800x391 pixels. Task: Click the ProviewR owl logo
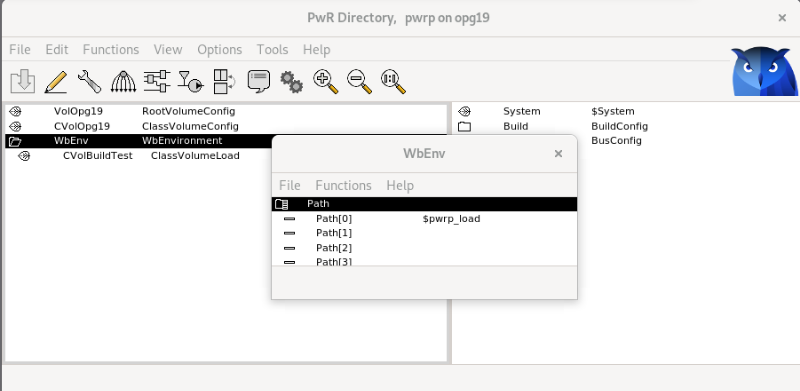point(764,71)
